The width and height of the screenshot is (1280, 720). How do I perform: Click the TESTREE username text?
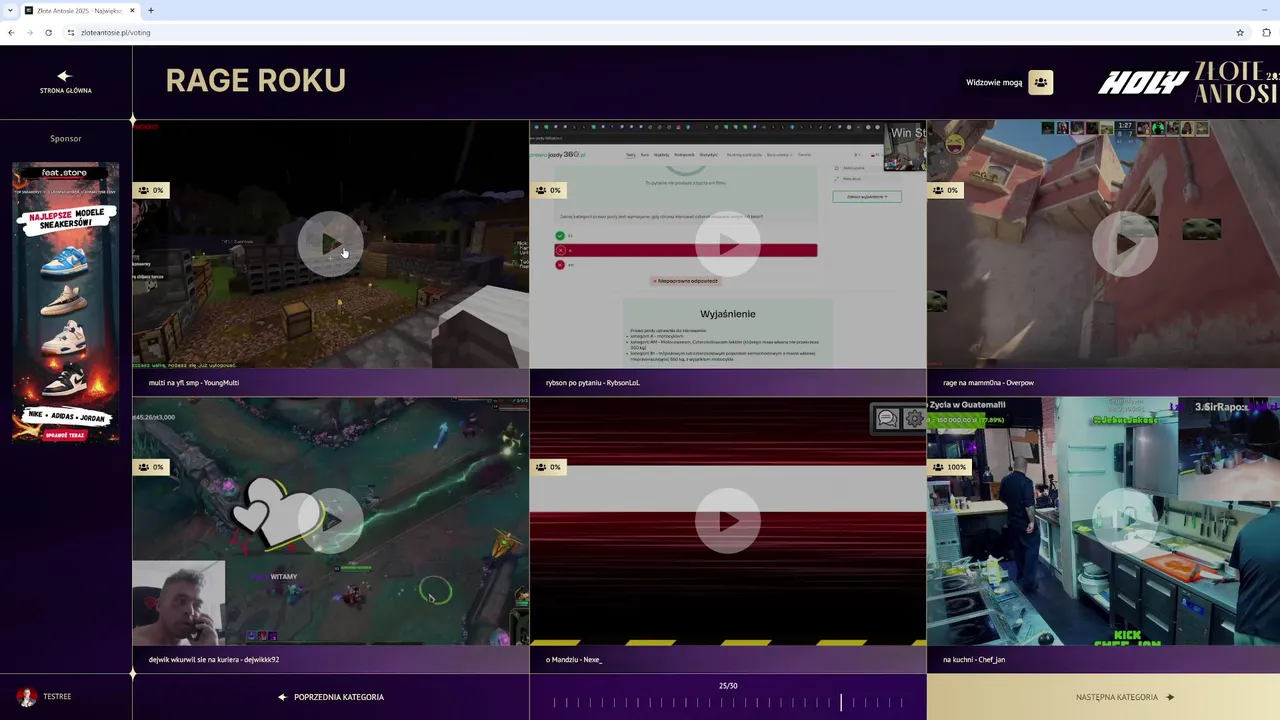pyautogui.click(x=57, y=696)
